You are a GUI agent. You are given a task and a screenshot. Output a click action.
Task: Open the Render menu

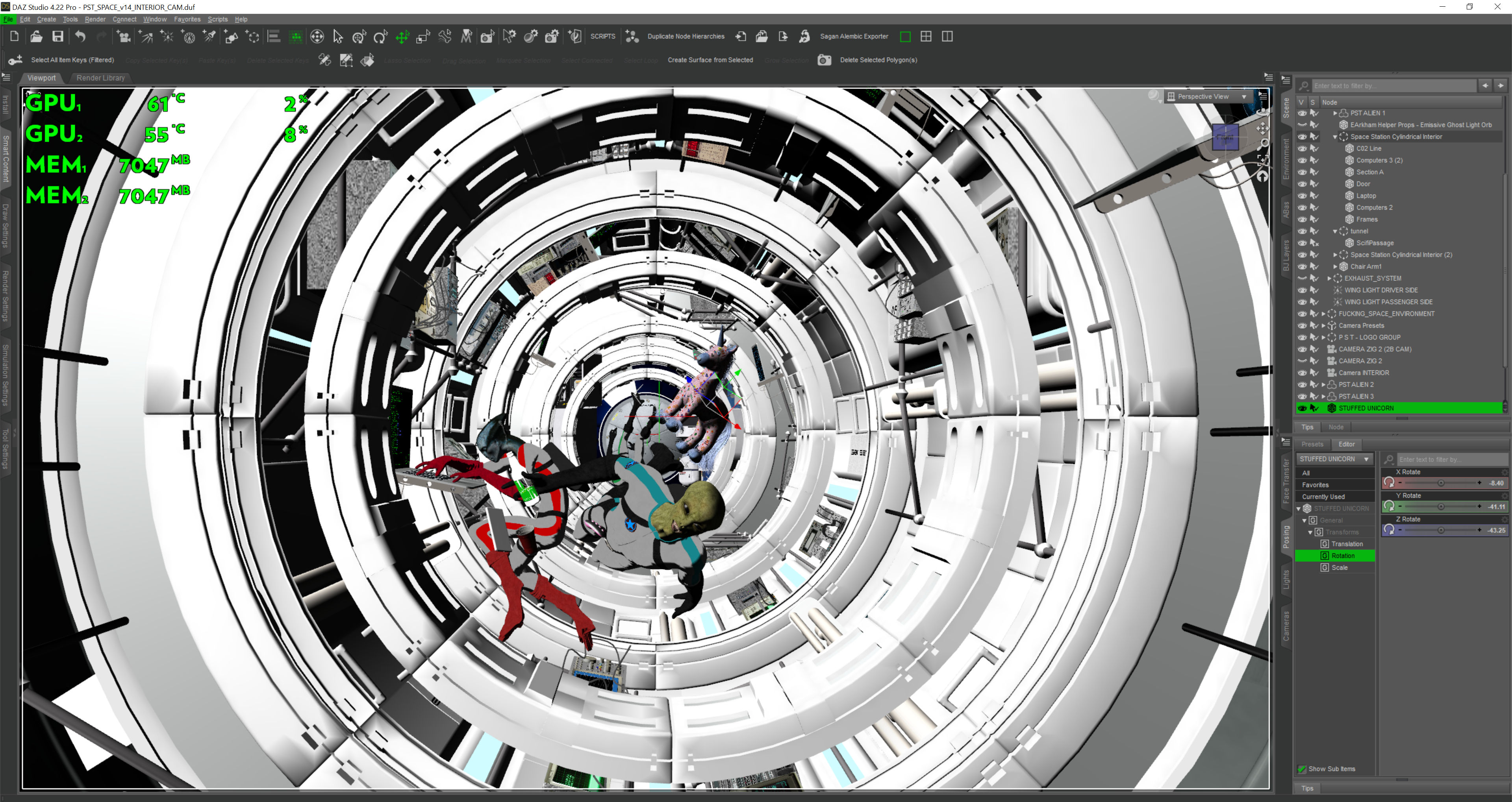[95, 19]
